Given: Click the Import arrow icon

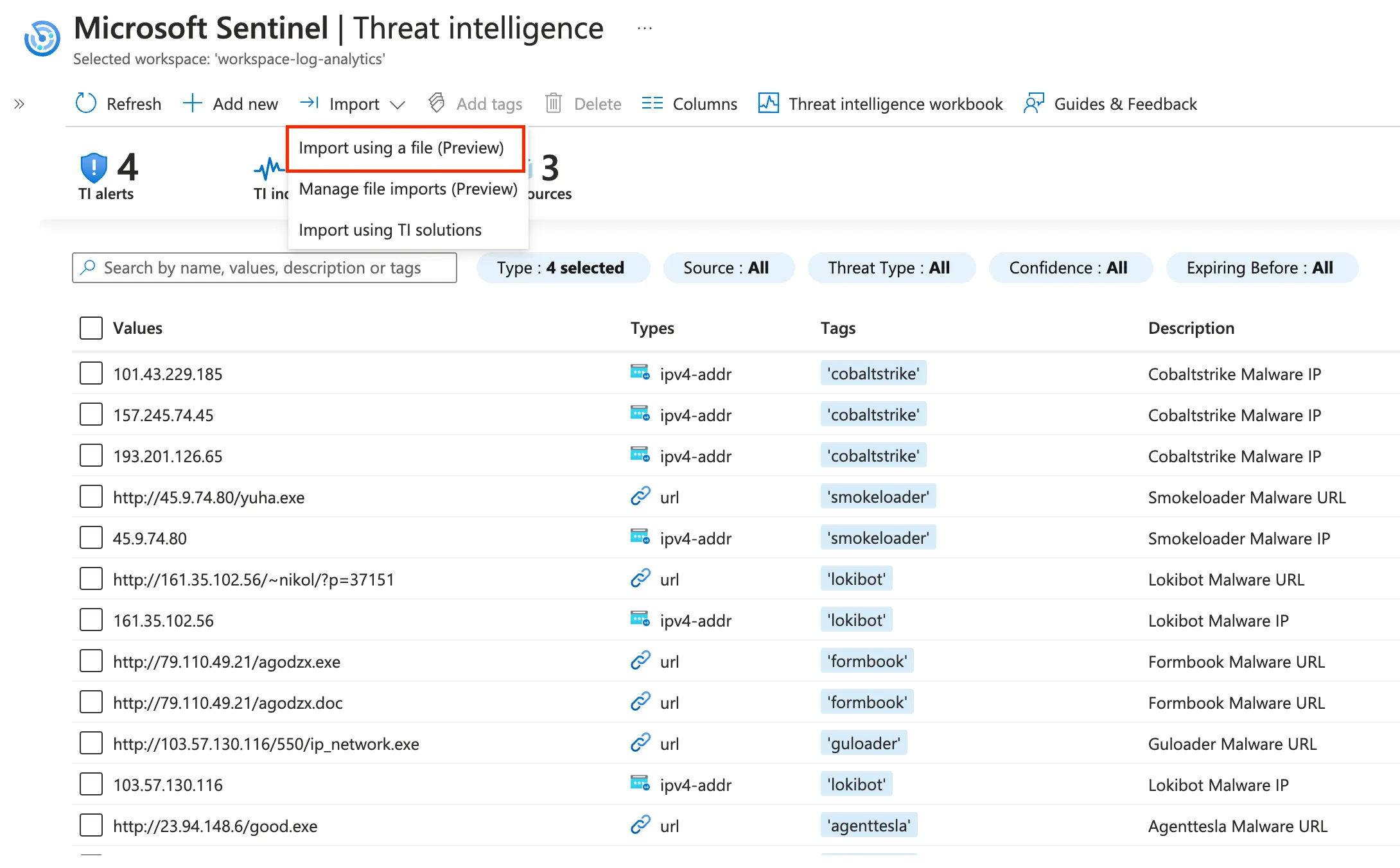Looking at the screenshot, I should coord(310,103).
